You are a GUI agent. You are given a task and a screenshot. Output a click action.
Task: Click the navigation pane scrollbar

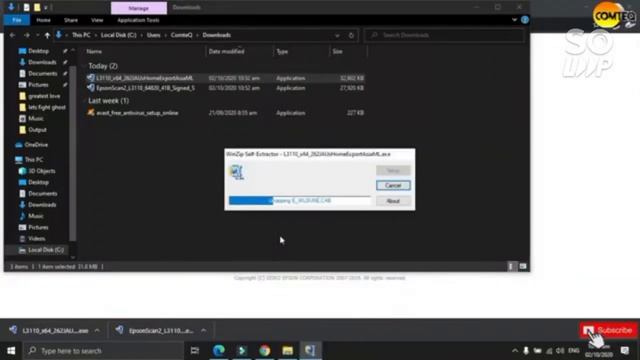73,153
